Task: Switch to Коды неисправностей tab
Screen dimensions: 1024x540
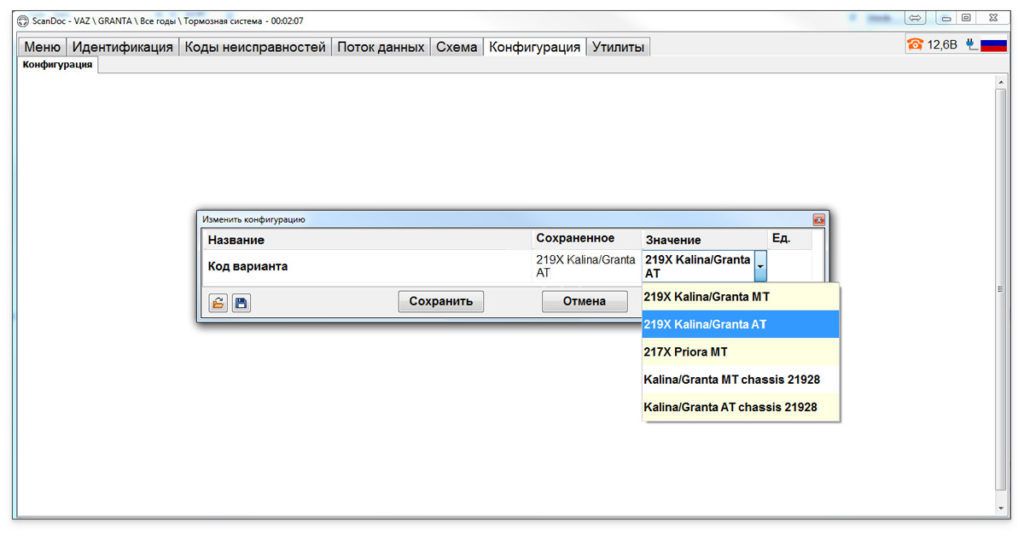Action: click(x=255, y=47)
